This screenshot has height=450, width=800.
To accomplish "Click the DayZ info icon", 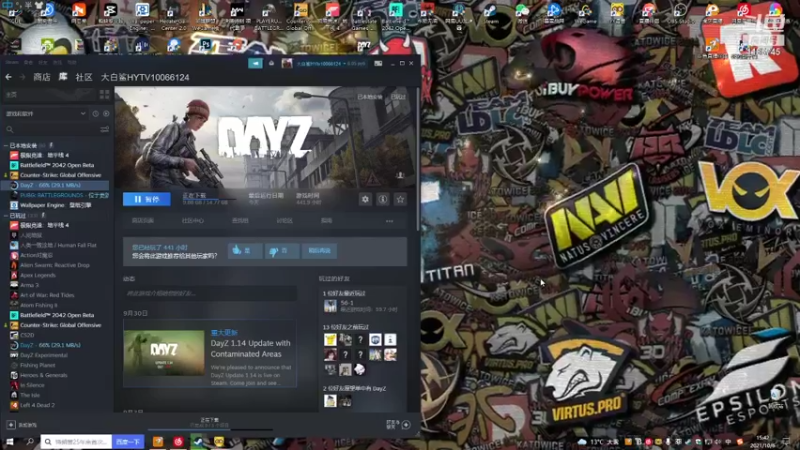I will pos(383,199).
